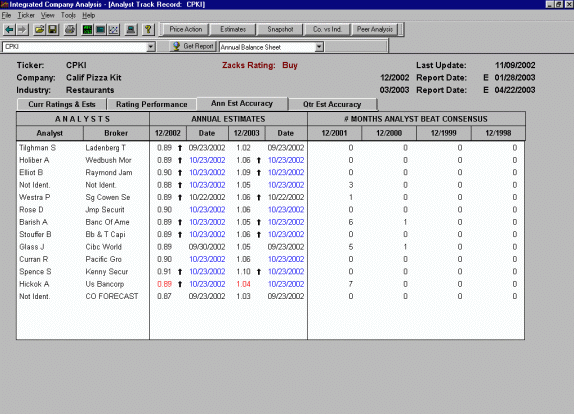Open file using the folder icon
The image size is (574, 414).
pyautogui.click(x=40, y=30)
